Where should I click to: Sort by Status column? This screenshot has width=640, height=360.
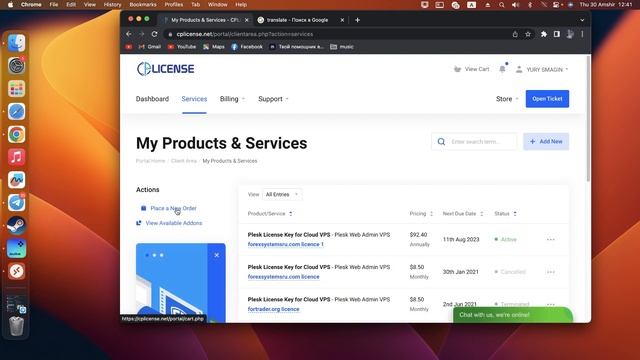(505, 214)
